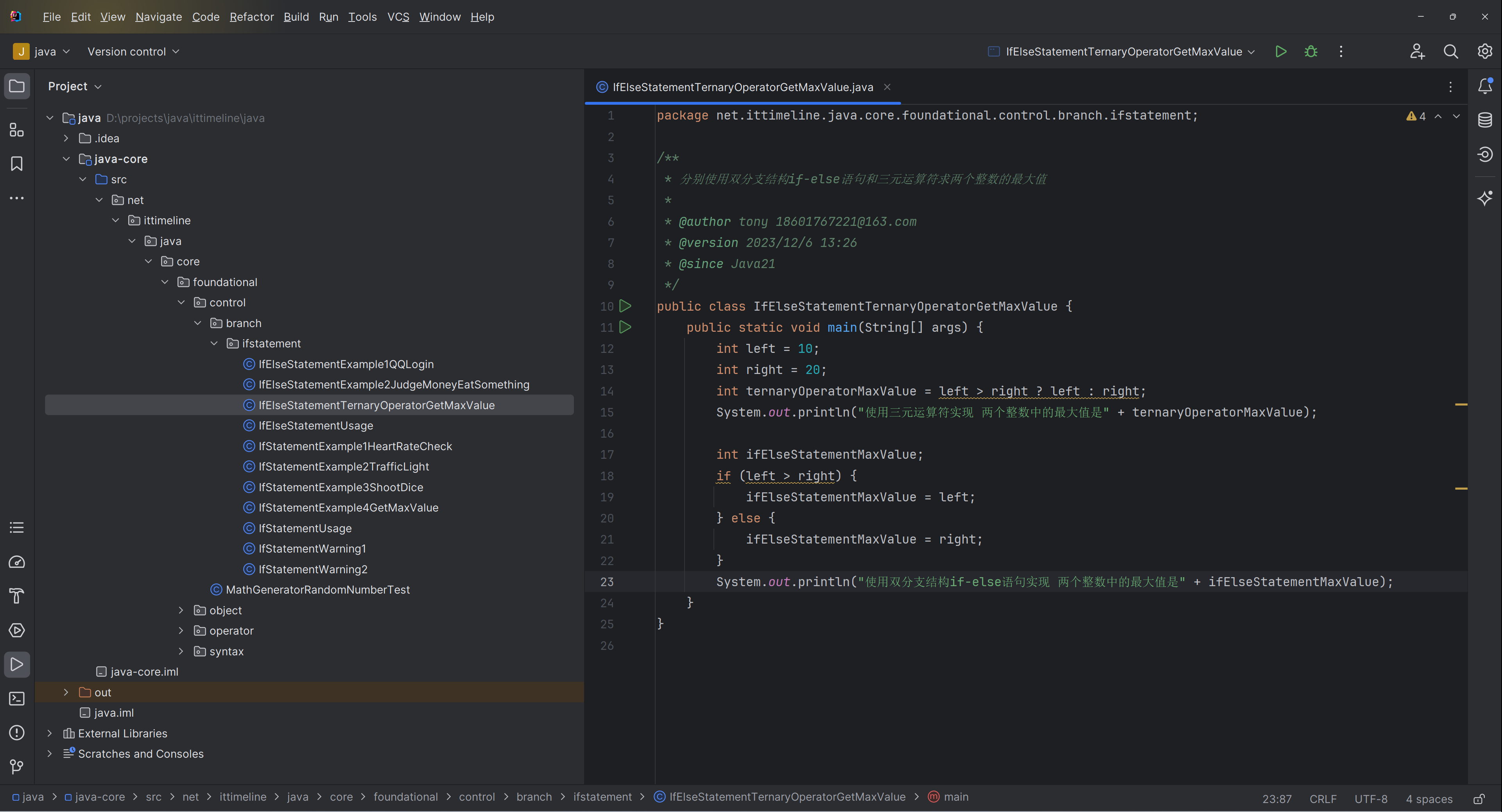Go to next highlighted error arrow

1457,116
